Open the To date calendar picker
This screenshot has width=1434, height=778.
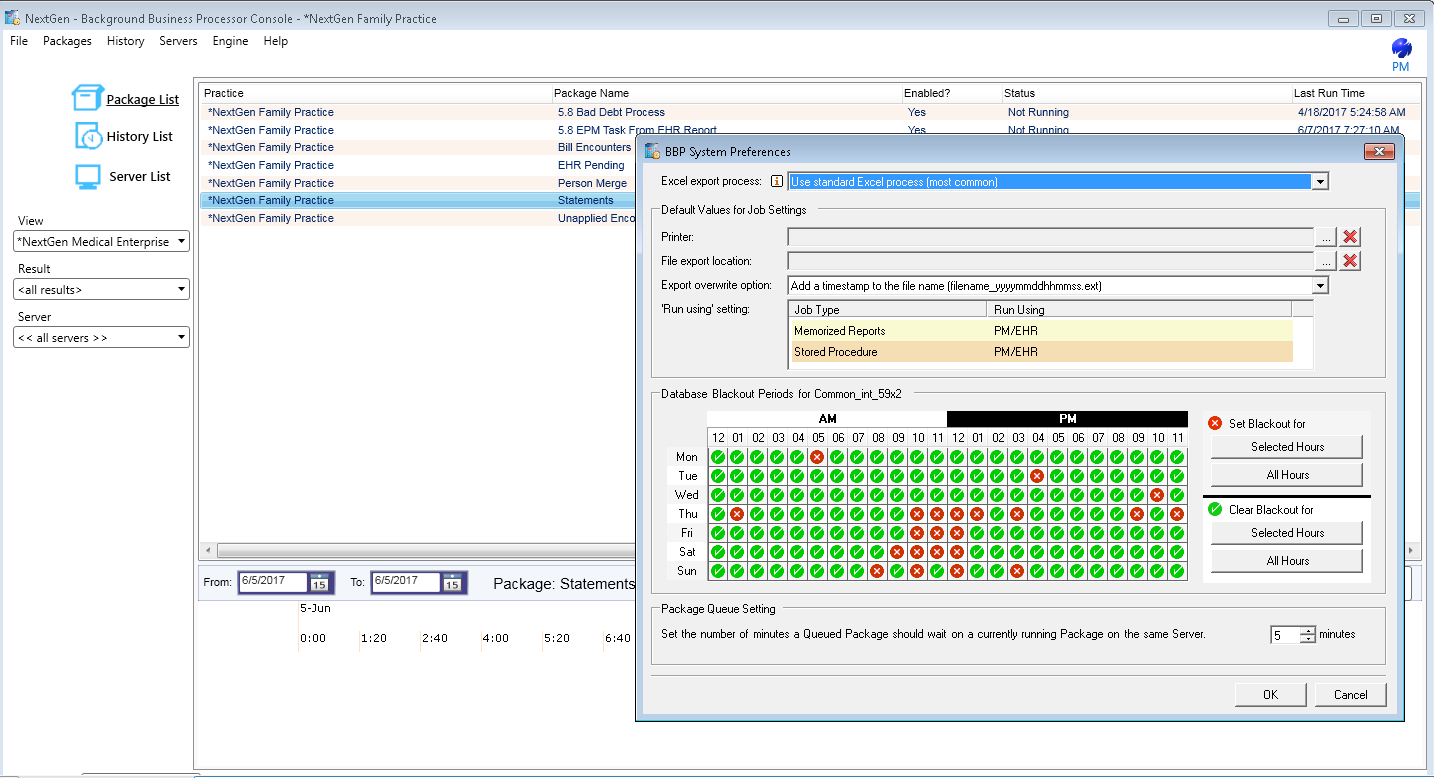pos(452,583)
